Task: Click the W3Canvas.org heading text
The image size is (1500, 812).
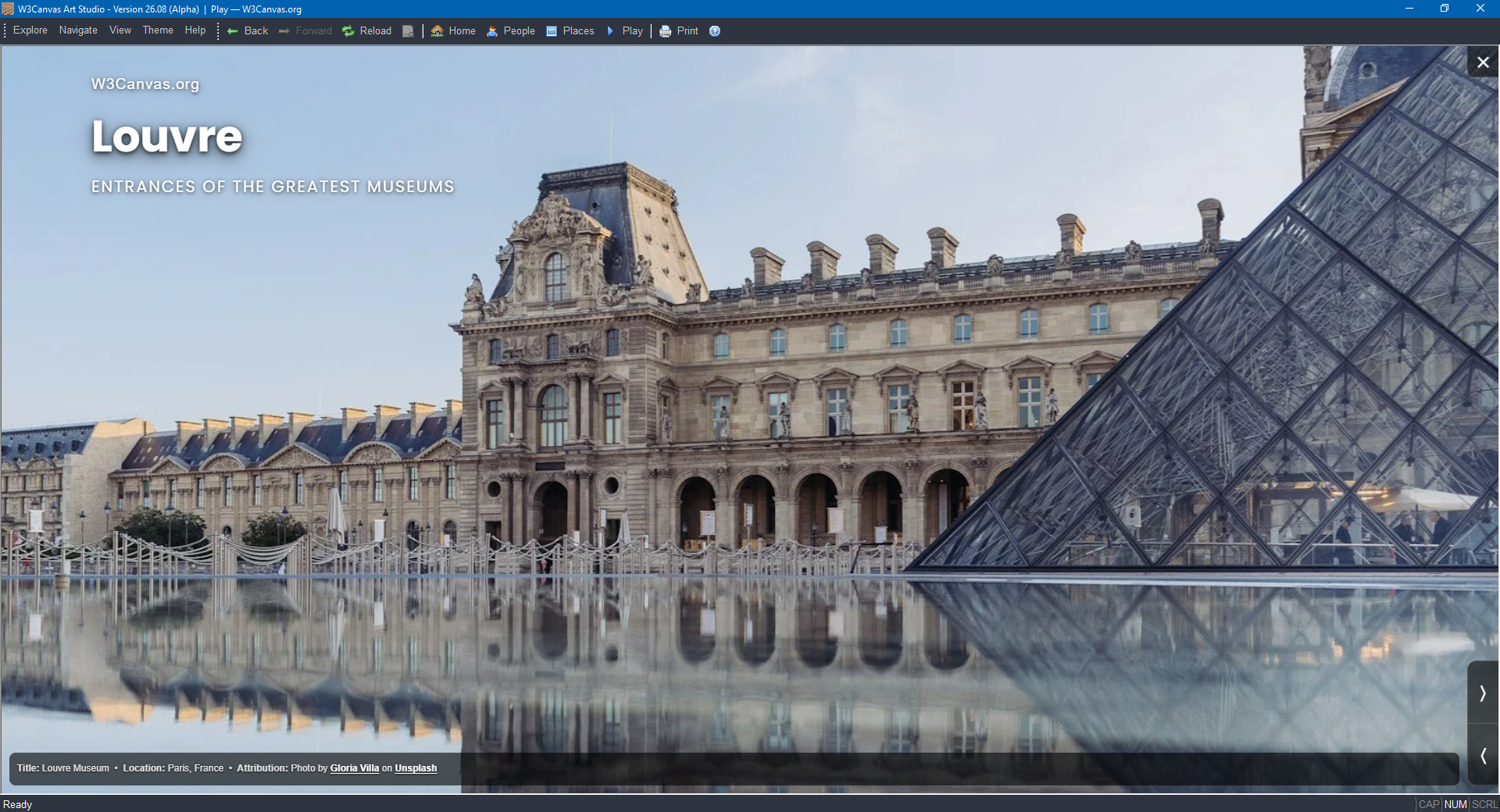Action: point(145,84)
